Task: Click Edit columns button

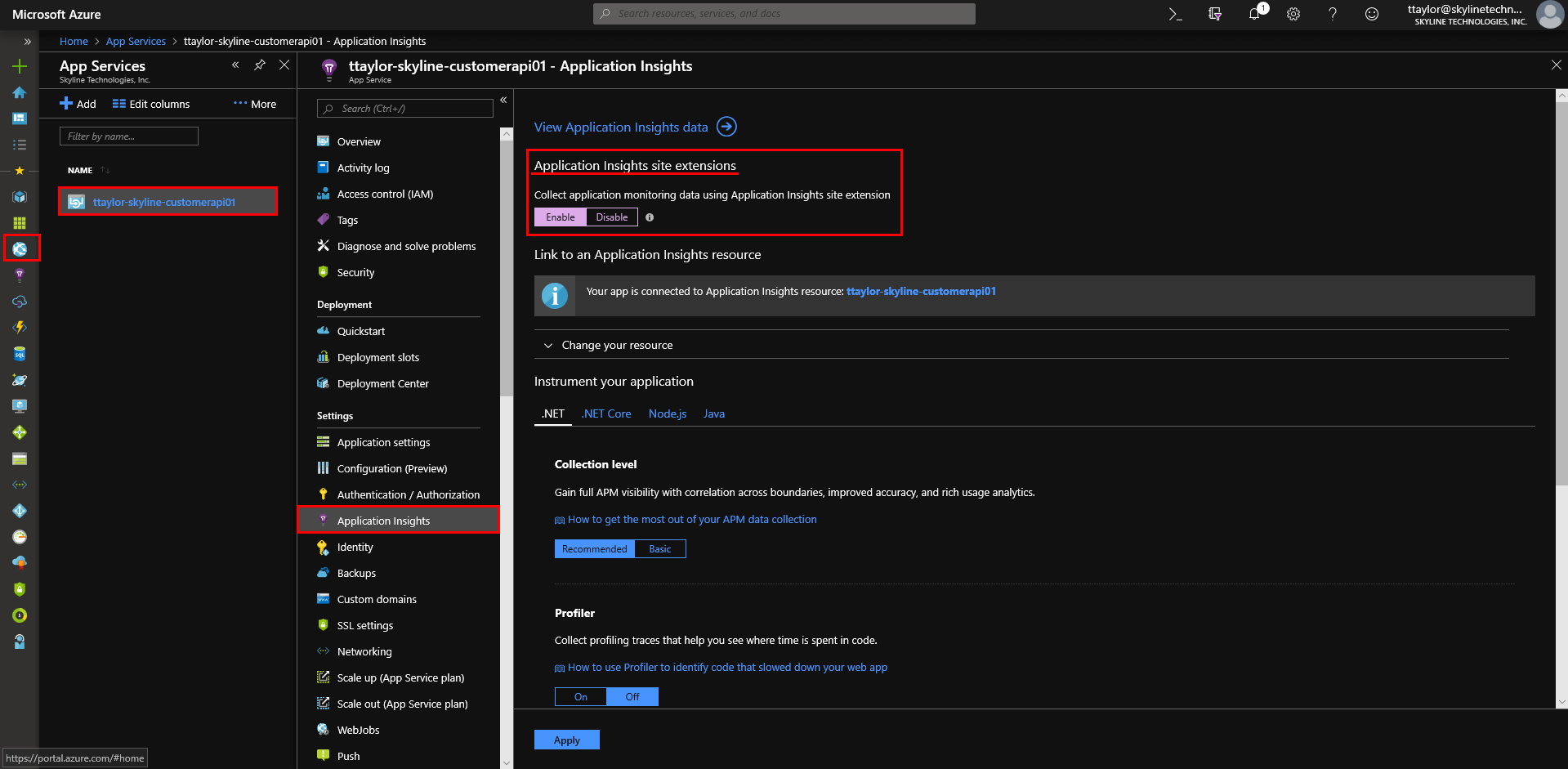Action: coord(151,104)
